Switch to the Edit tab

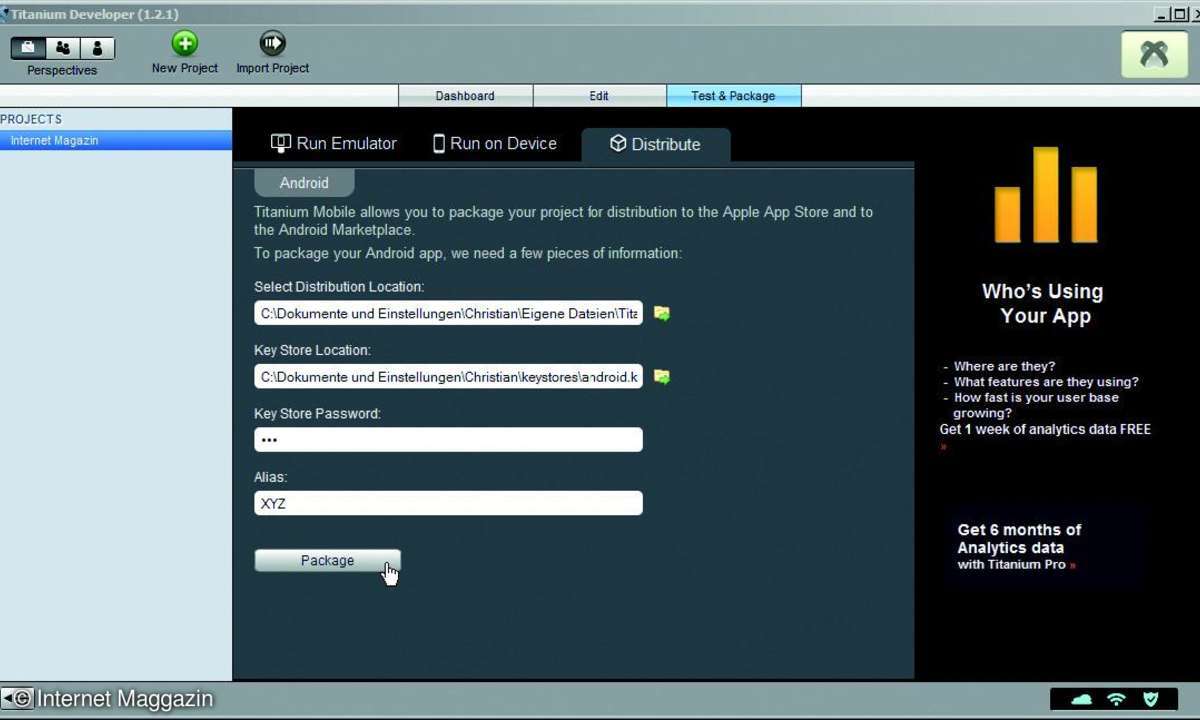click(599, 96)
